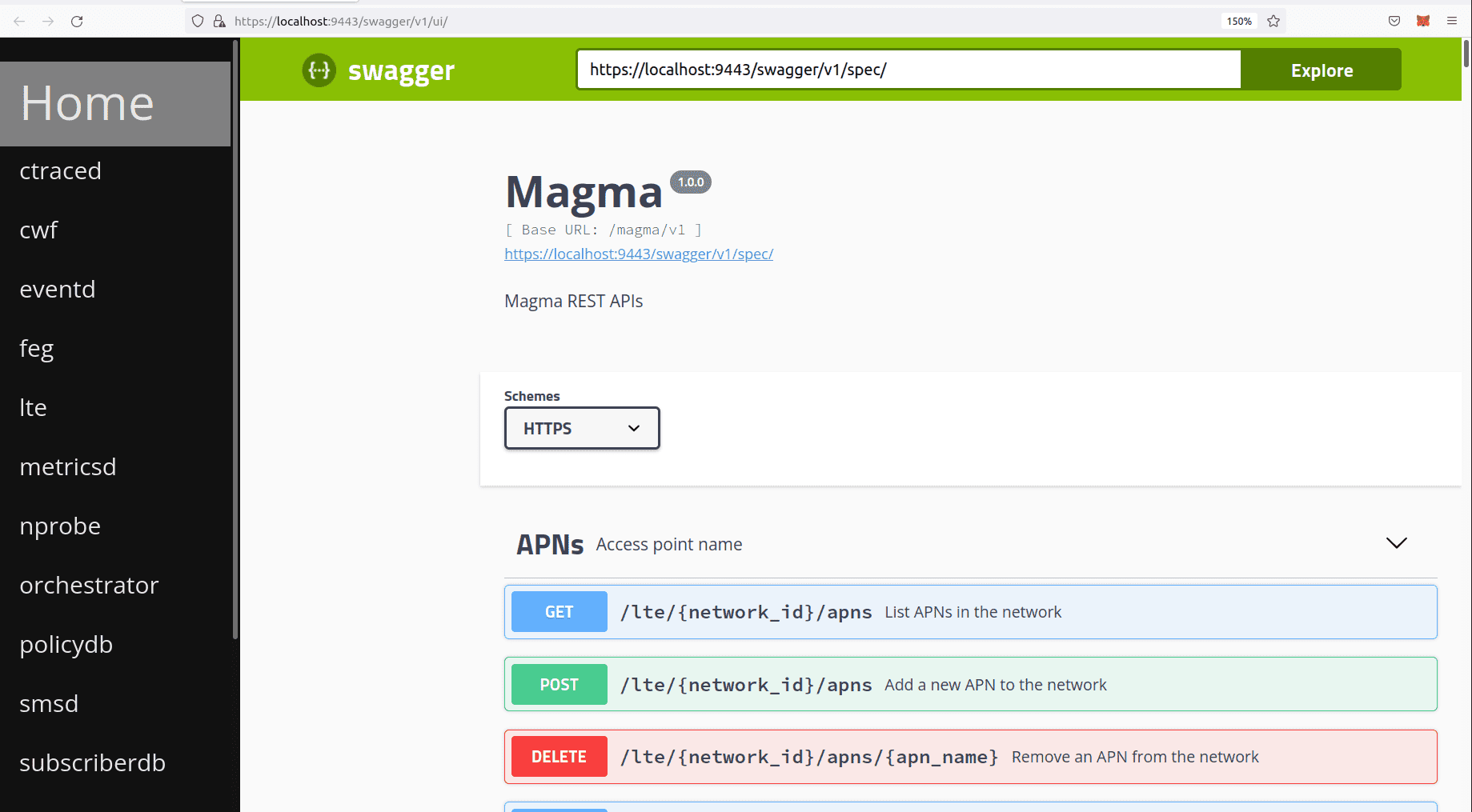
Task: Open the Schemes HTTPS dropdown
Action: pyautogui.click(x=582, y=428)
